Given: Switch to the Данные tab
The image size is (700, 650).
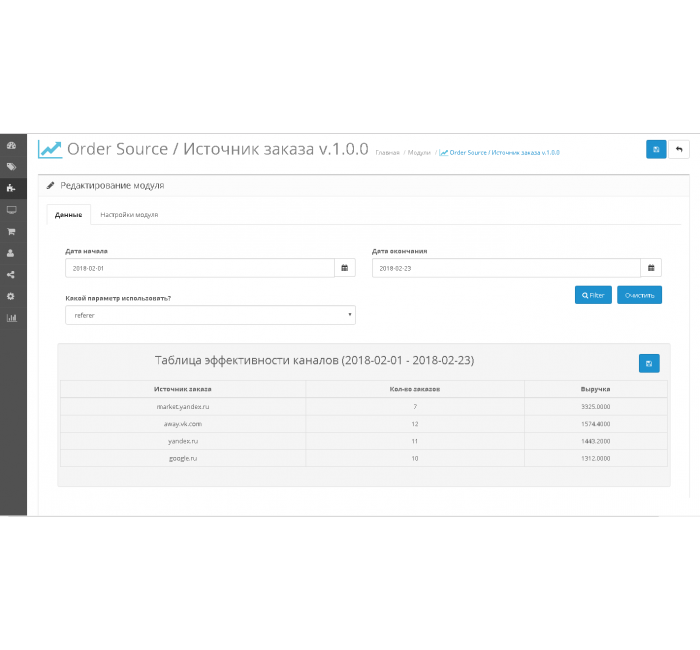Looking at the screenshot, I should point(68,215).
